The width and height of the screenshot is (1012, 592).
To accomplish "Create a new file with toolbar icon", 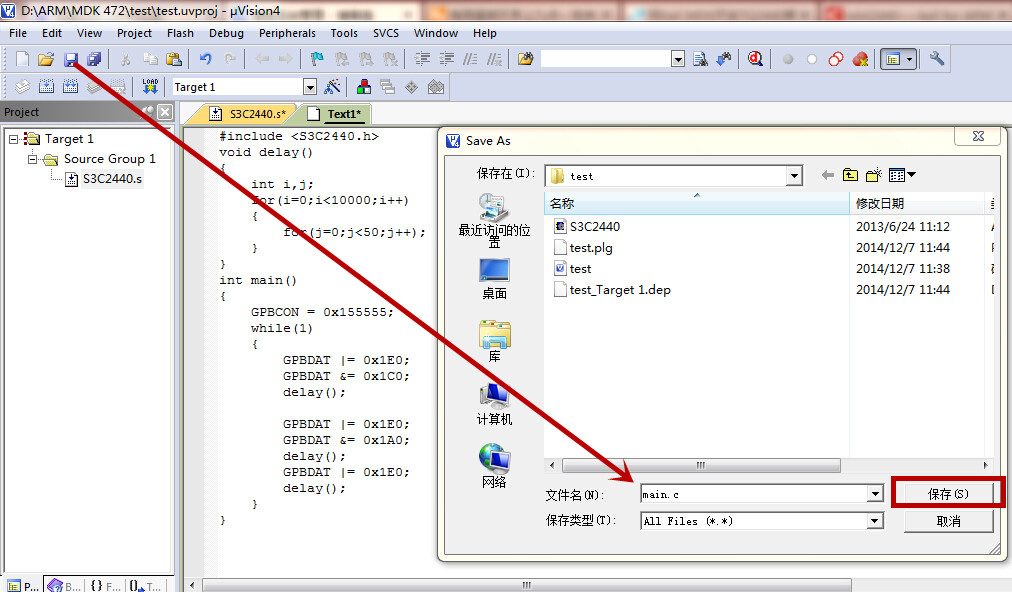I will [22, 59].
